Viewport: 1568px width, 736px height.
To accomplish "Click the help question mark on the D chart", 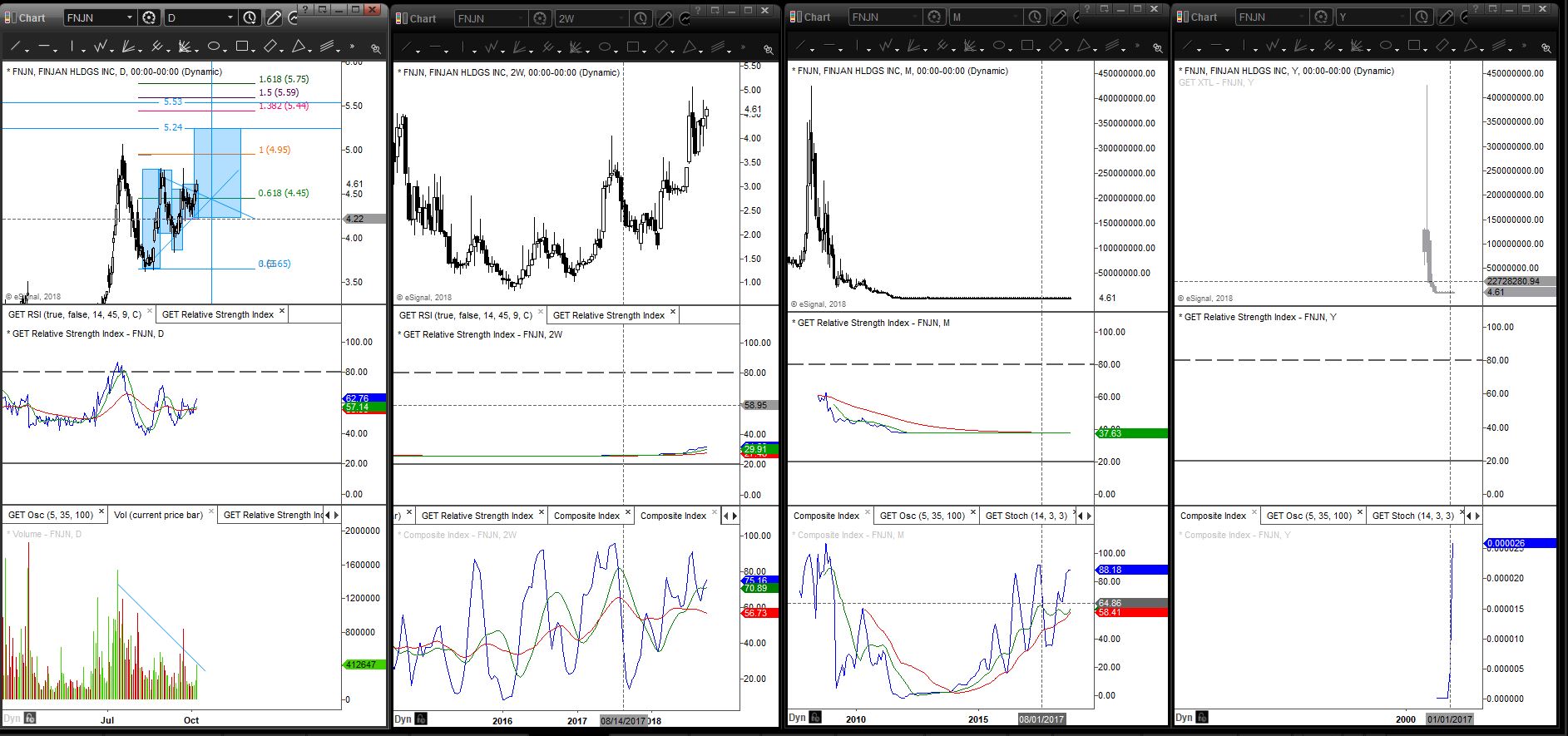I will (x=304, y=9).
